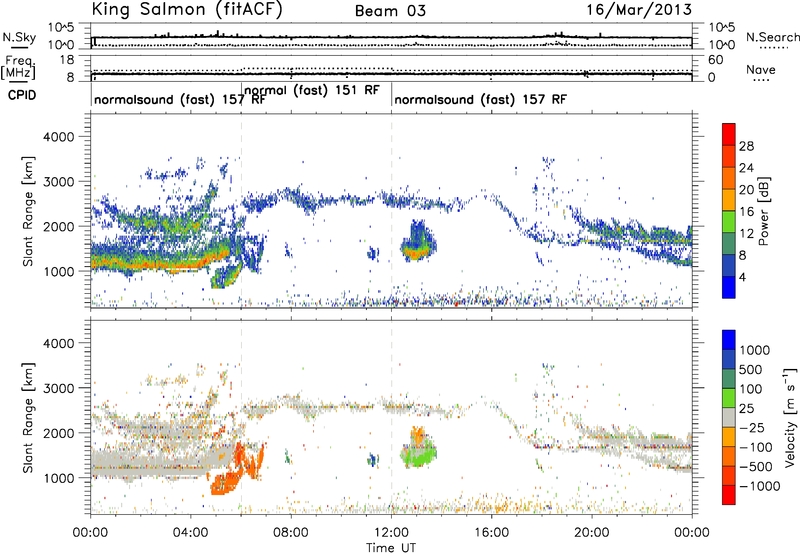The width and height of the screenshot is (800, 554).
Task: Click the "−25" tick on Velocity color bar
Action: pyautogui.click(x=752, y=427)
